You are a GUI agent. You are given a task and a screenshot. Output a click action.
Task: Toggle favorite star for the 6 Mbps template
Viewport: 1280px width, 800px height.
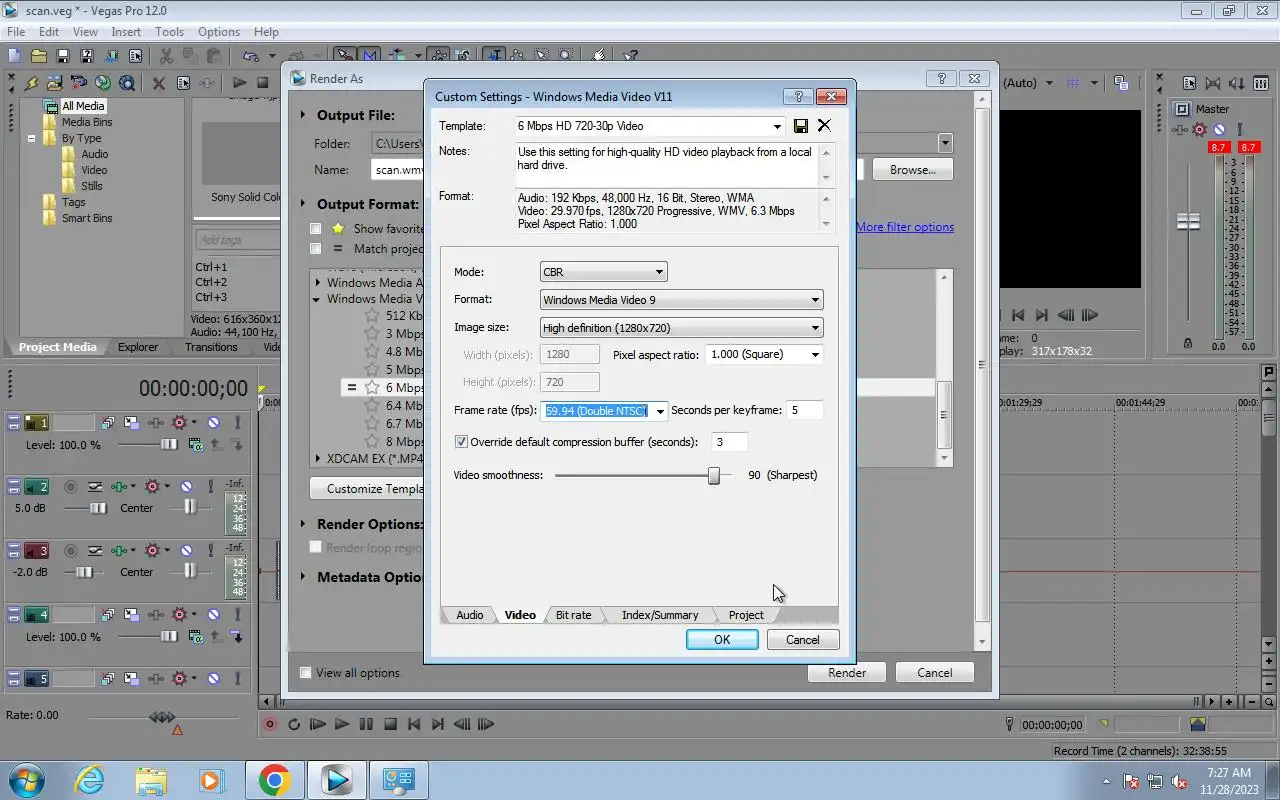(372, 387)
